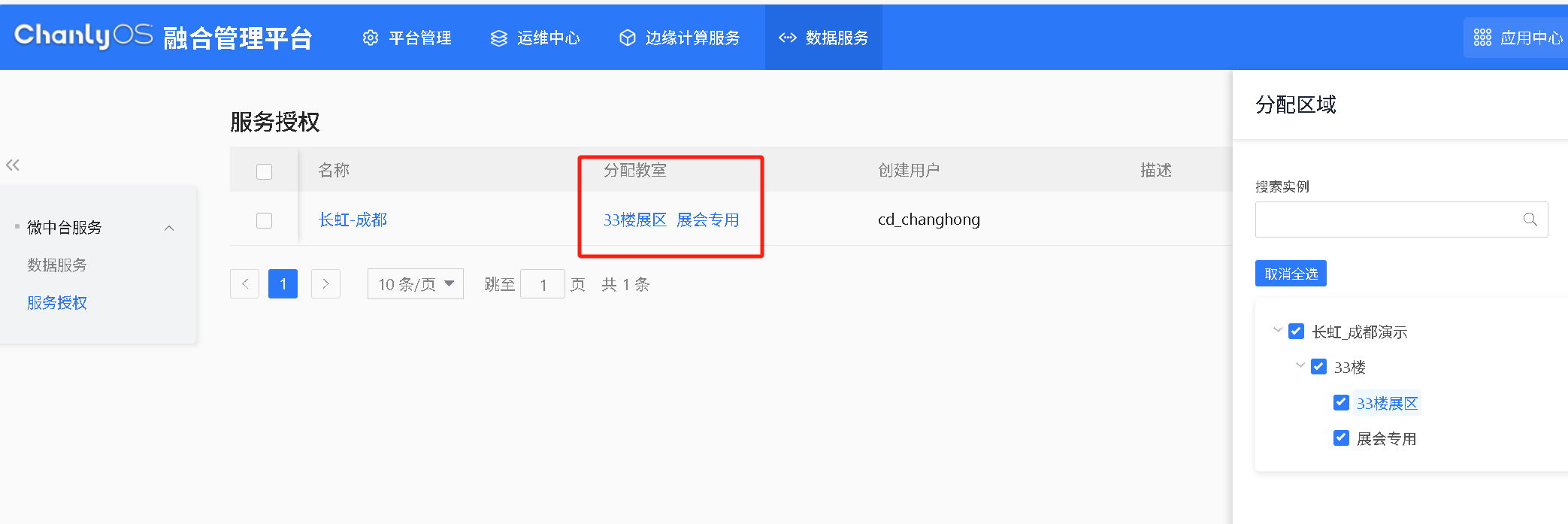Click the code icon beside 数据服务
Image resolution: width=1568 pixels, height=524 pixels.
(787, 38)
